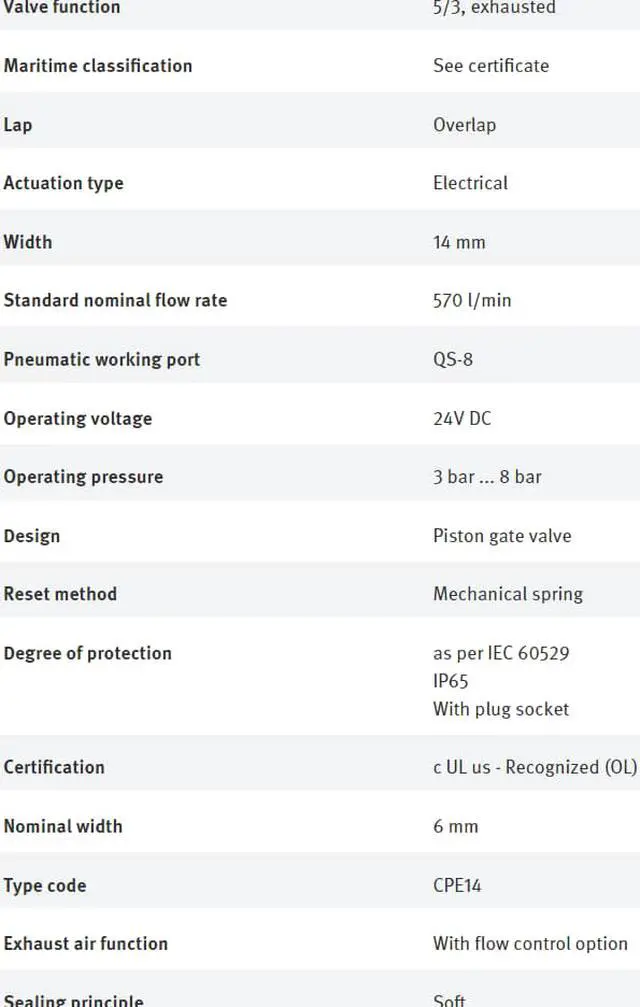Click the '6 mm' nominal width value

(456, 827)
